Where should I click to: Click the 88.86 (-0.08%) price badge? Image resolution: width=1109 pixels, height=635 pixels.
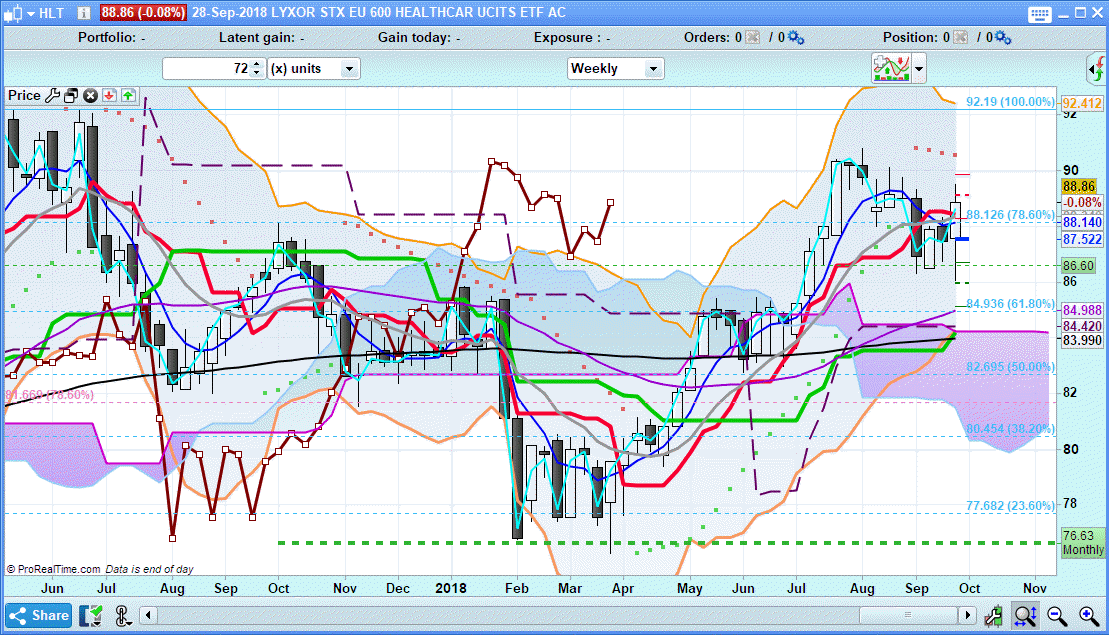142,13
